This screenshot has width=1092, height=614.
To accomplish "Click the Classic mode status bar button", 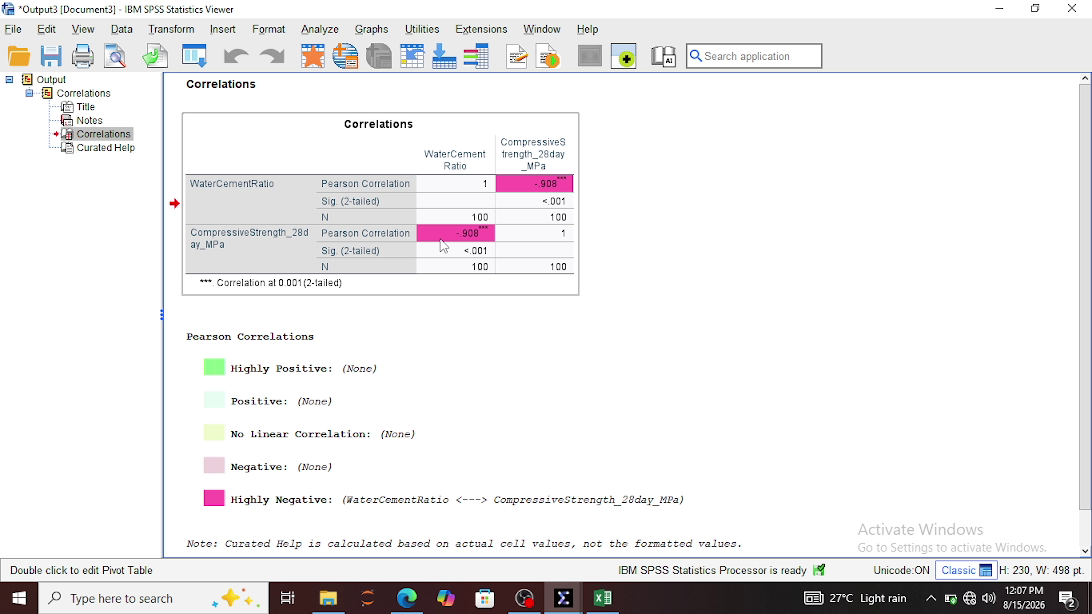I will coord(966,570).
